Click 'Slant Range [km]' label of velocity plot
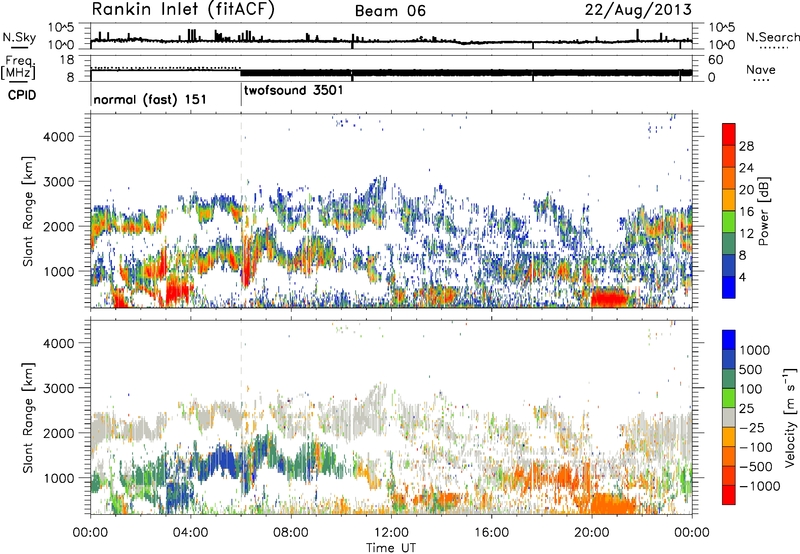800x554 pixels. (28, 417)
